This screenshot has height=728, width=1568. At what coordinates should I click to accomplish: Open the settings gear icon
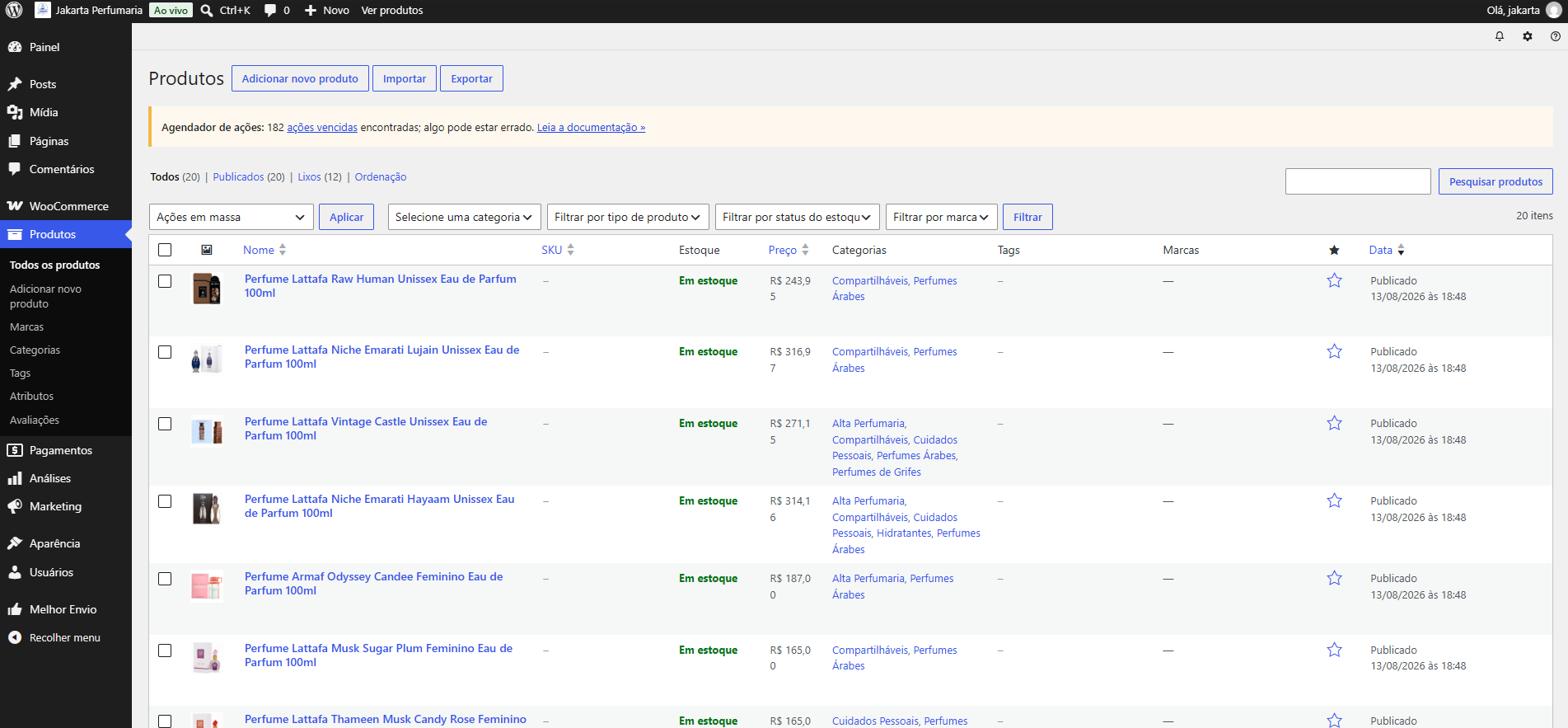click(x=1528, y=36)
